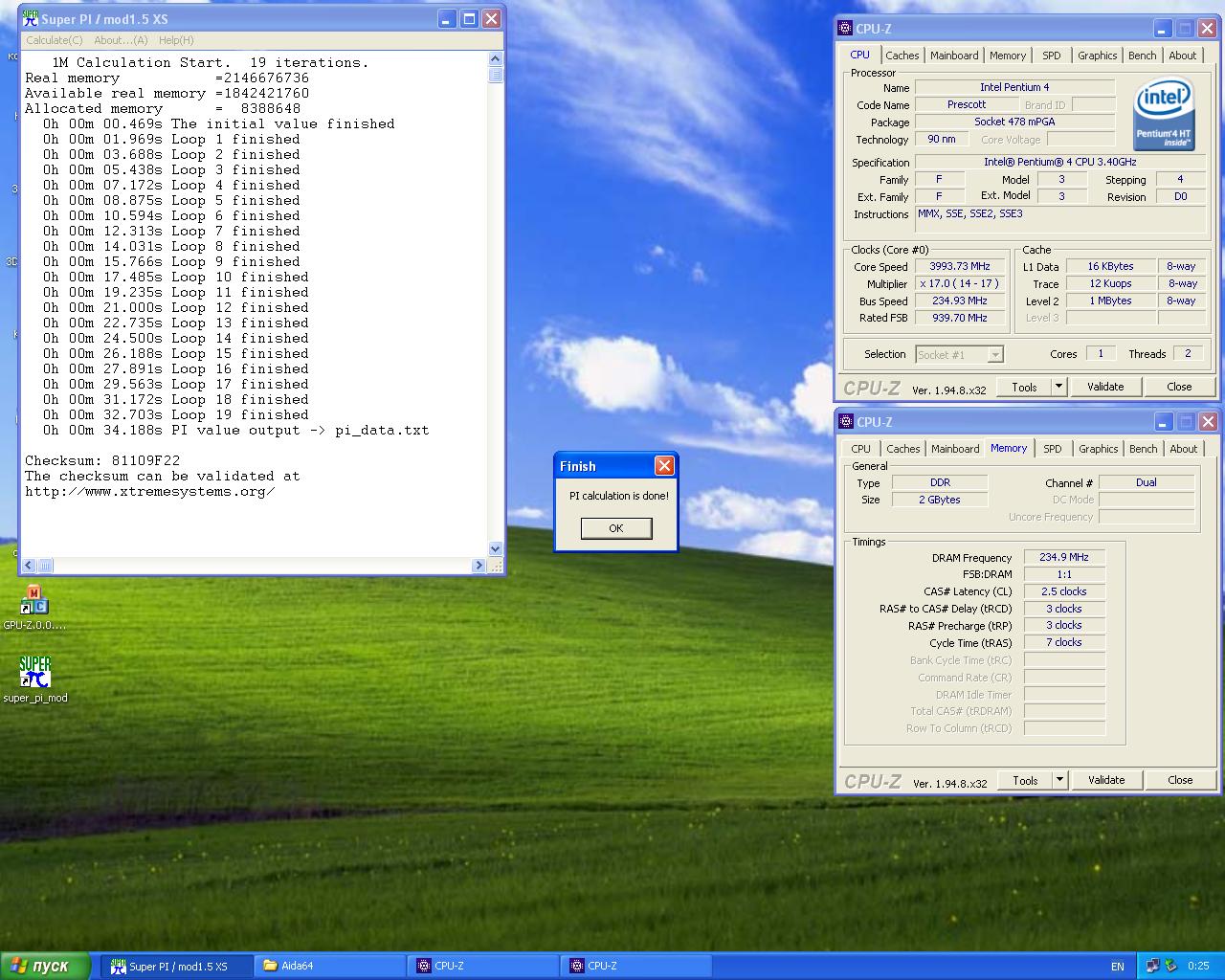
Task: Show Graphics tab in CPU-Z processor window
Action: 1098,56
